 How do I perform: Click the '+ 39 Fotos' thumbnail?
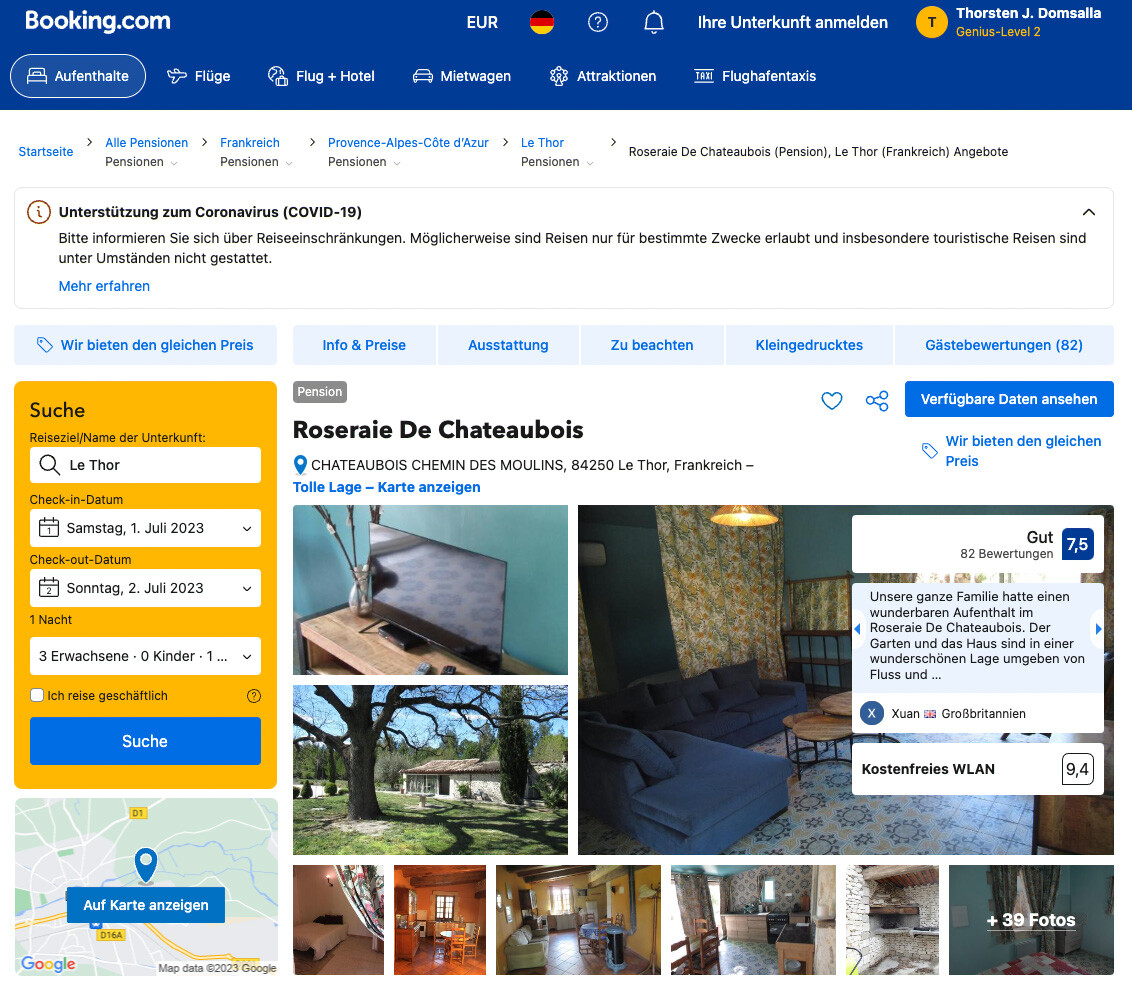click(1031, 919)
